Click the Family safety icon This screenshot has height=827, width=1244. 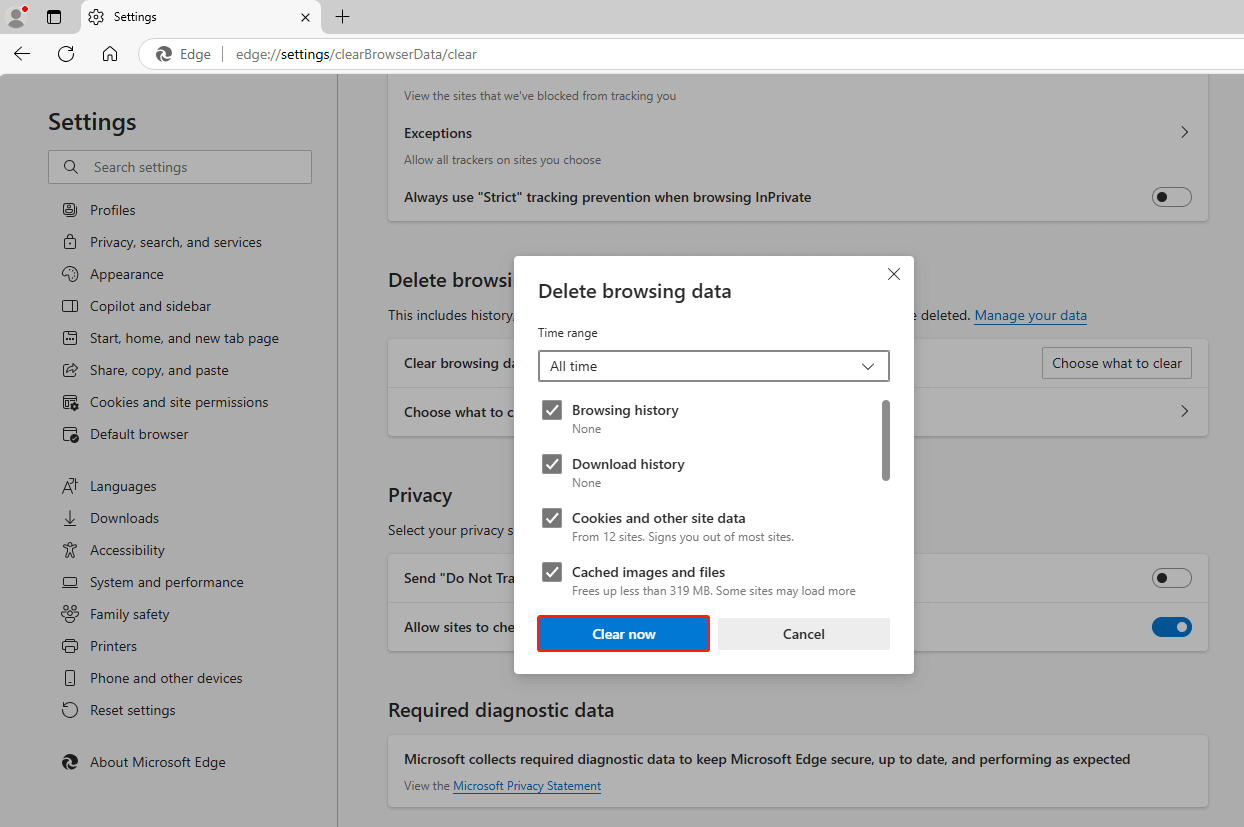70,614
